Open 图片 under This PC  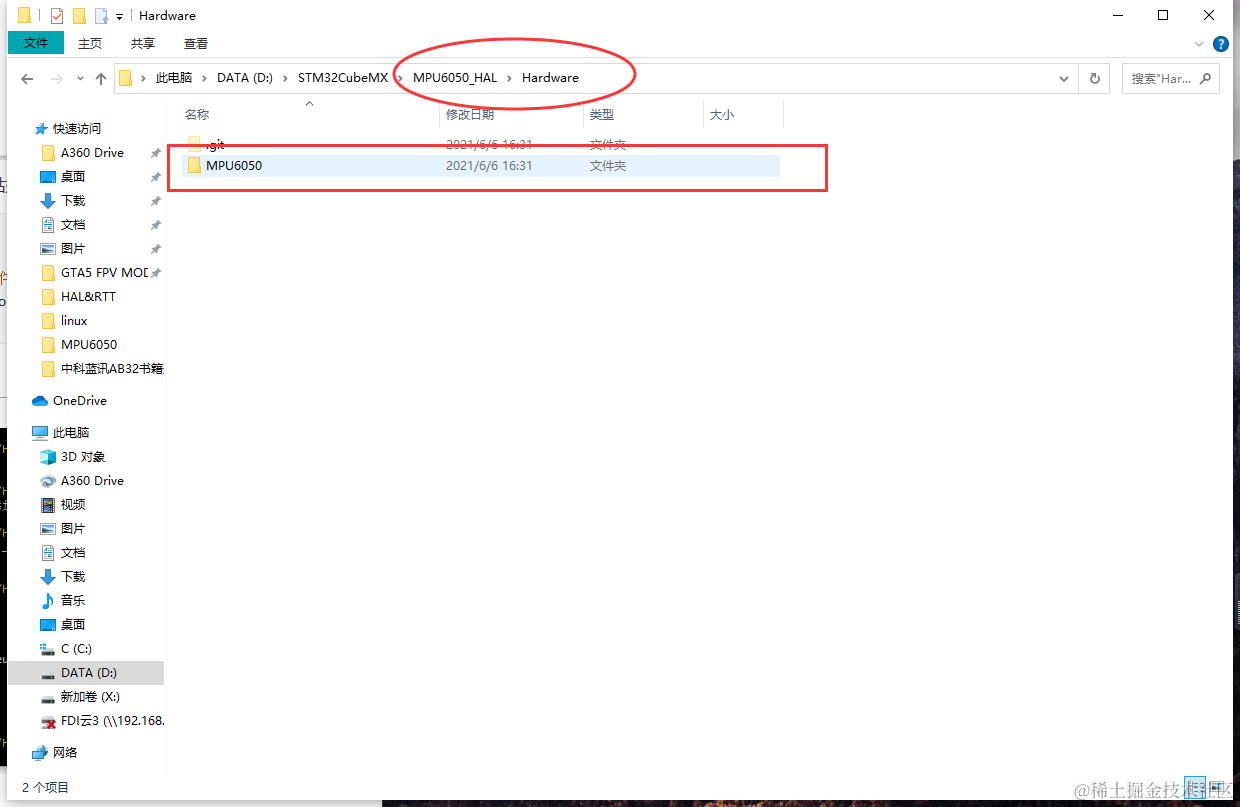pyautogui.click(x=72, y=529)
